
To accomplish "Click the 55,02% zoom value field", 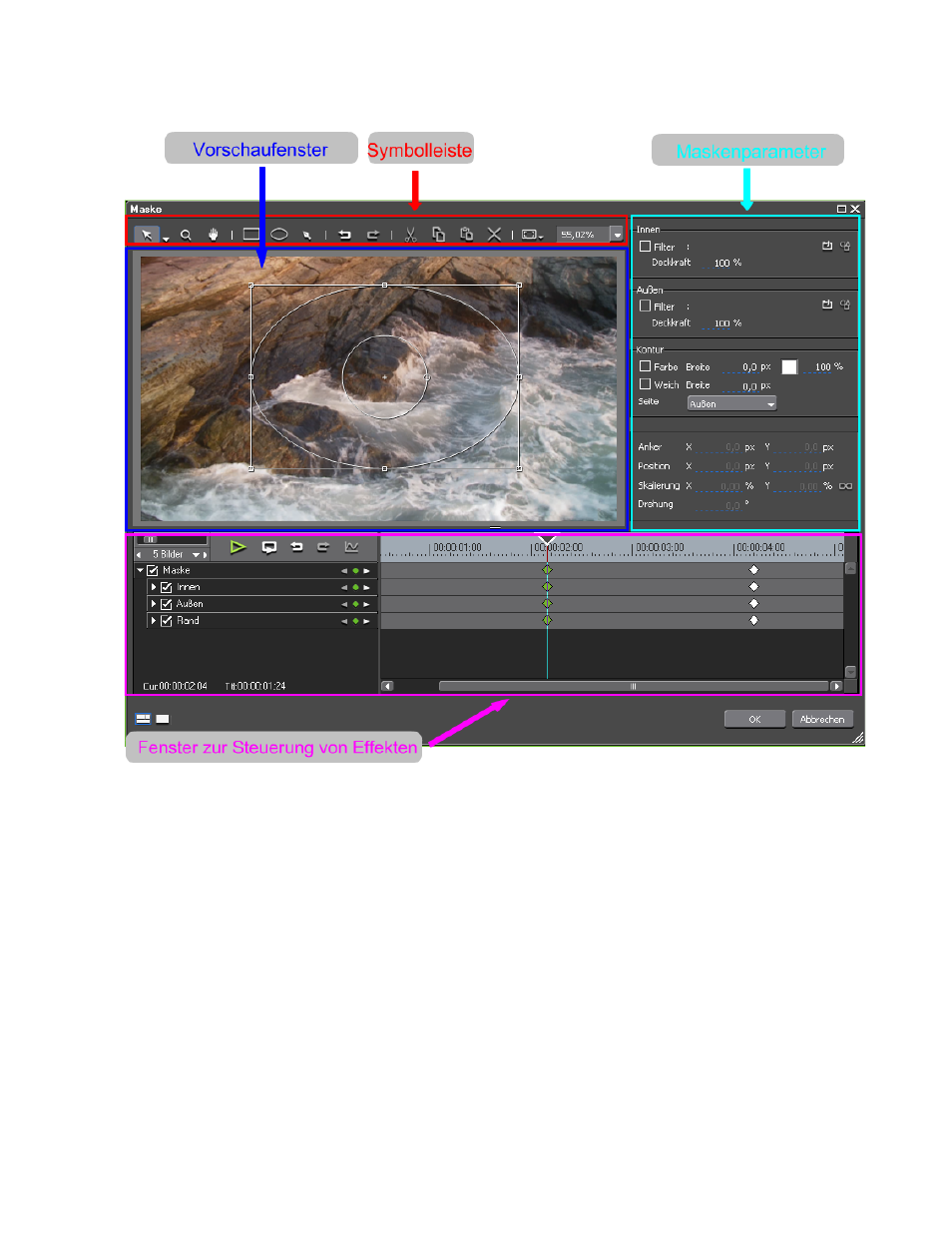I will point(583,235).
